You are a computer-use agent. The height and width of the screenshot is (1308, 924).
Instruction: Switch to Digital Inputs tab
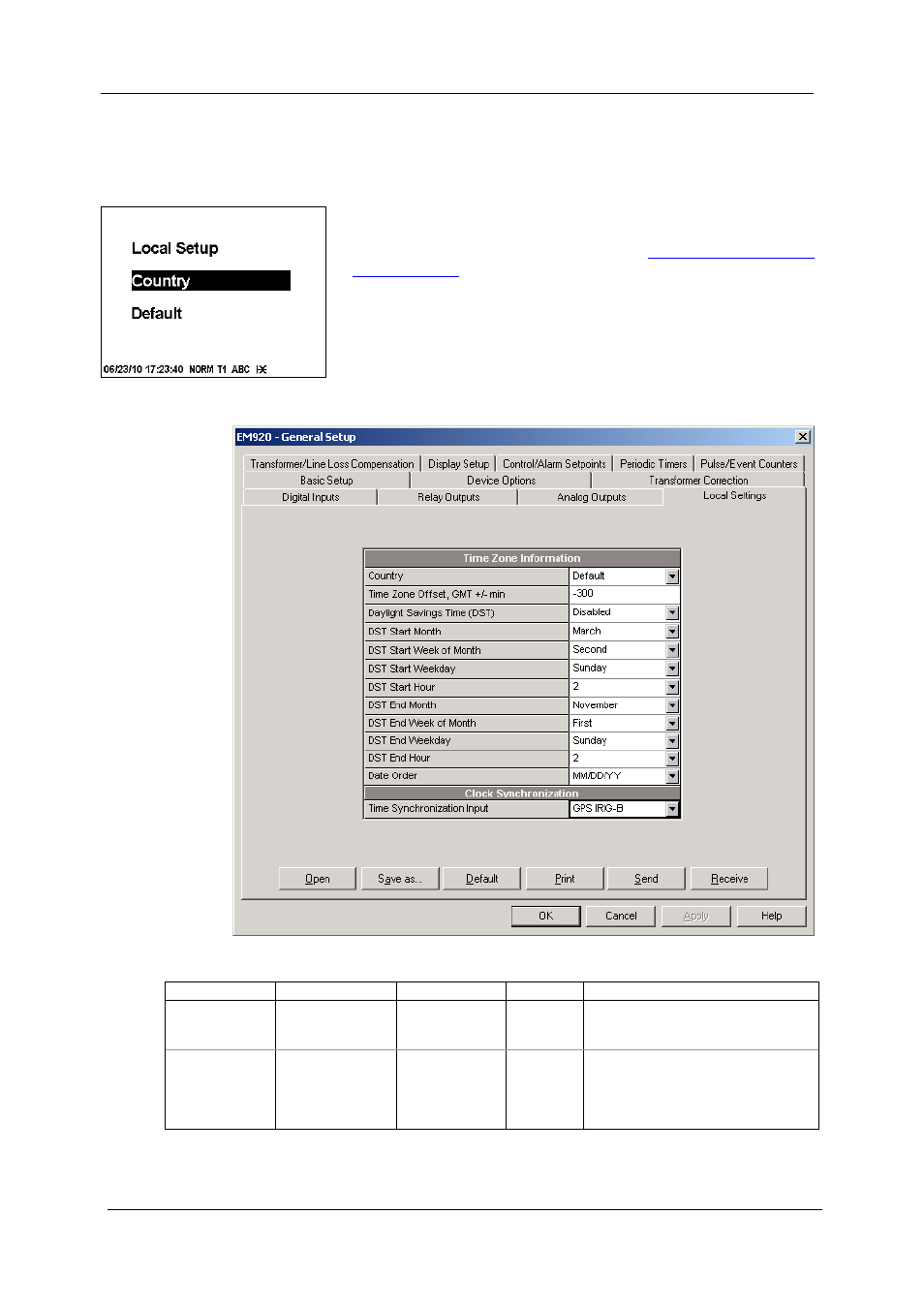coord(310,497)
